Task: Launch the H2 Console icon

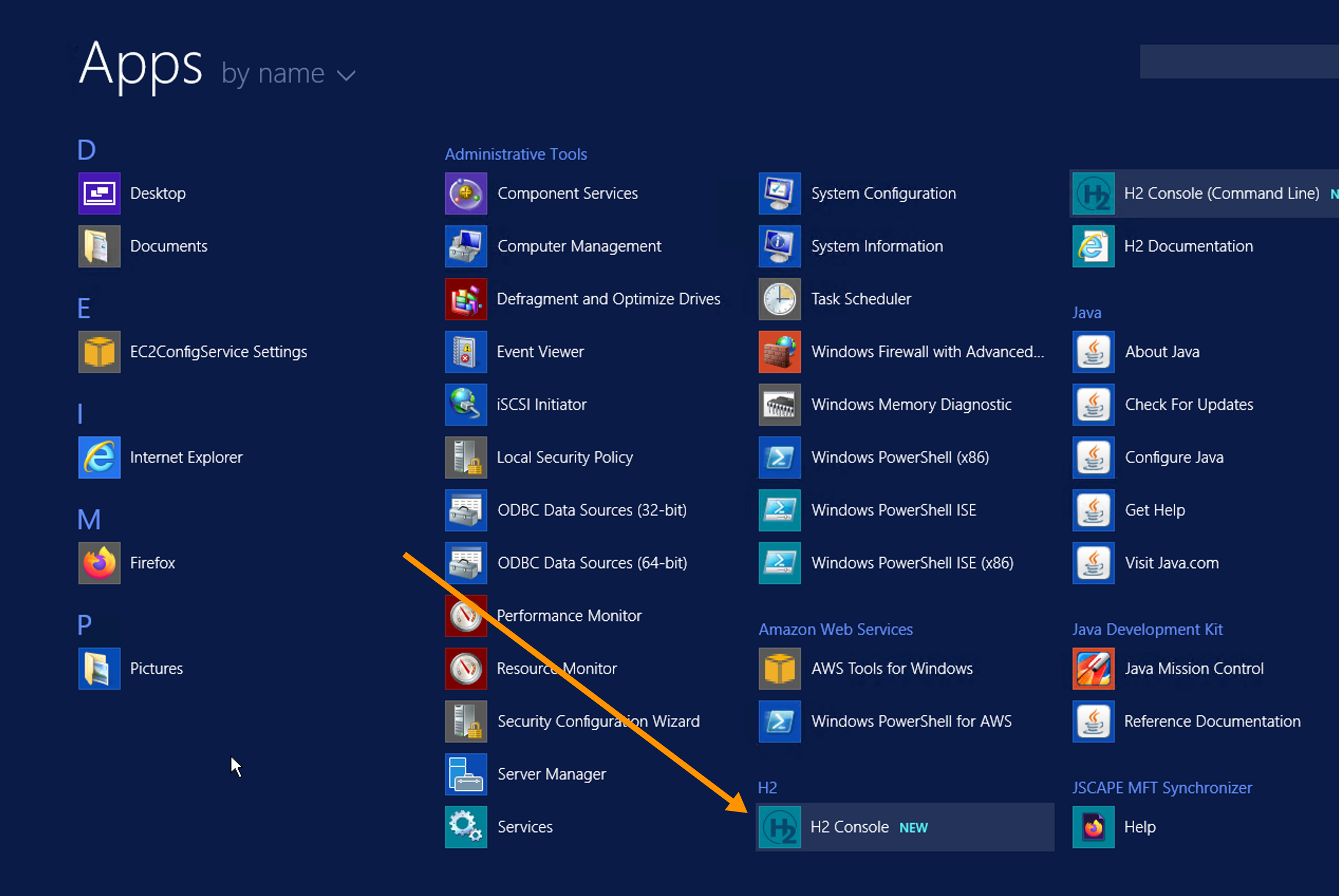Action: coord(779,827)
